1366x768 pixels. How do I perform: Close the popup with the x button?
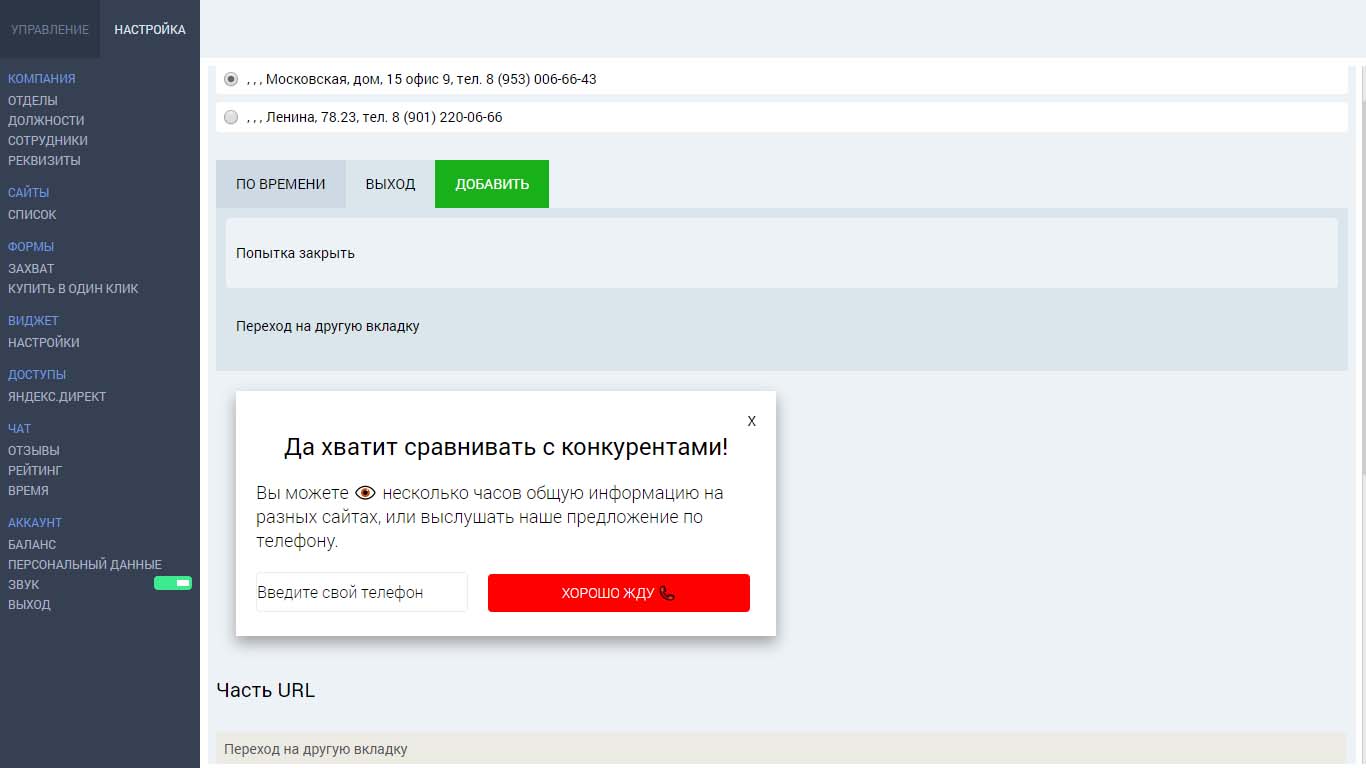click(751, 421)
